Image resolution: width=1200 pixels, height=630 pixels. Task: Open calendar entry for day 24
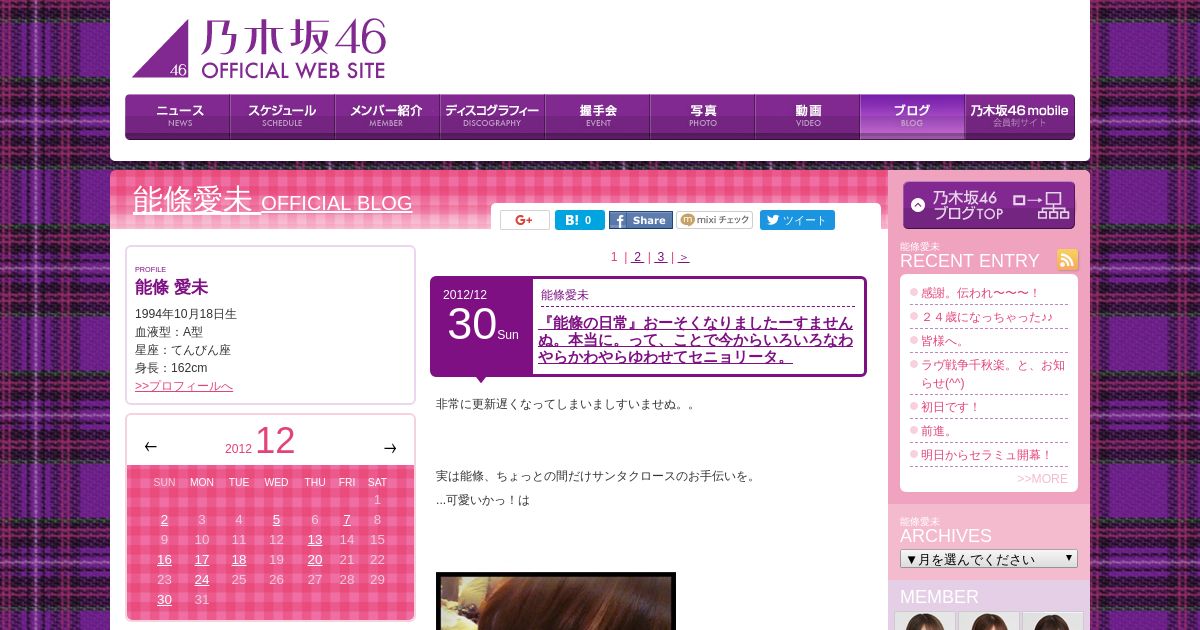click(x=202, y=580)
